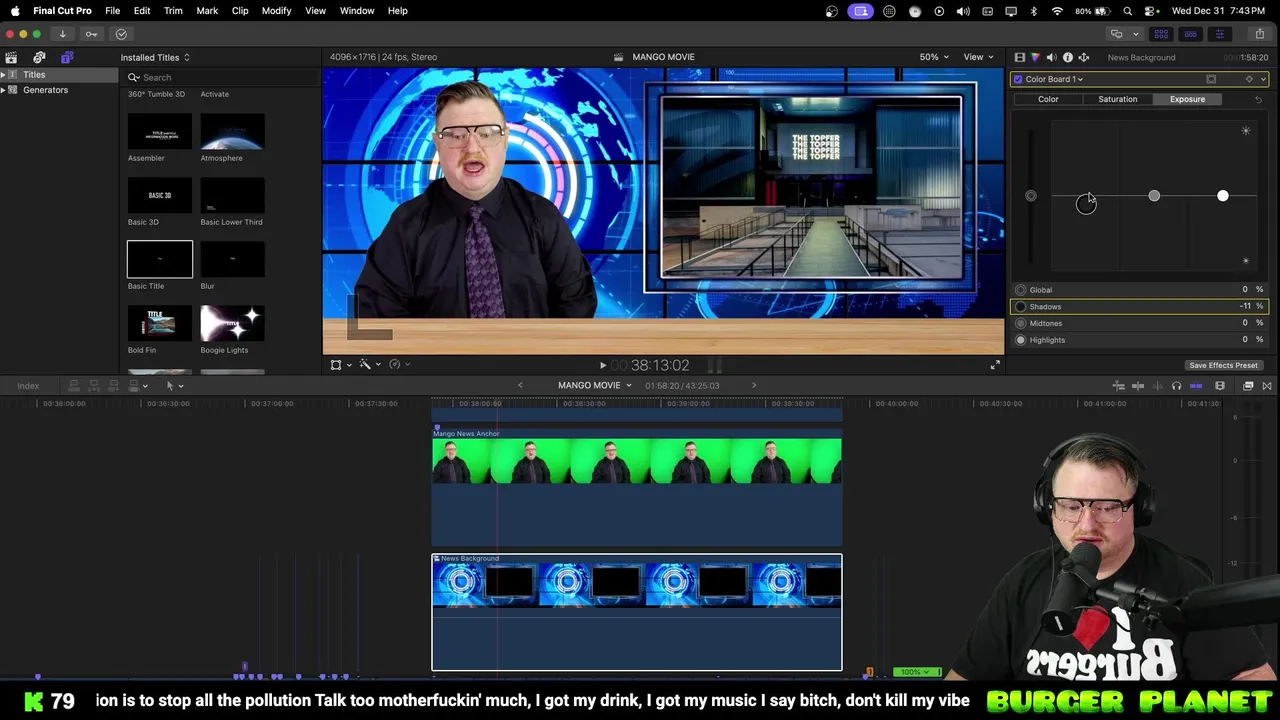Open Effects browser icon
Image resolution: width=1280 pixels, height=720 pixels.
coord(1248,385)
